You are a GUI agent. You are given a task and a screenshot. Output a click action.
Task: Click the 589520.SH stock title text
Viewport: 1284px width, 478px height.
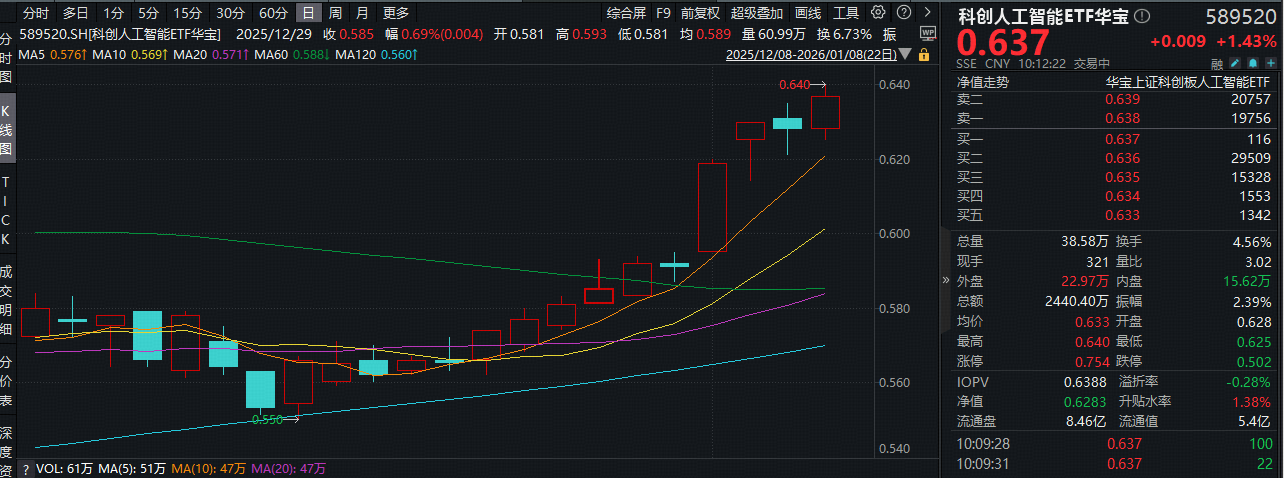[x=120, y=33]
